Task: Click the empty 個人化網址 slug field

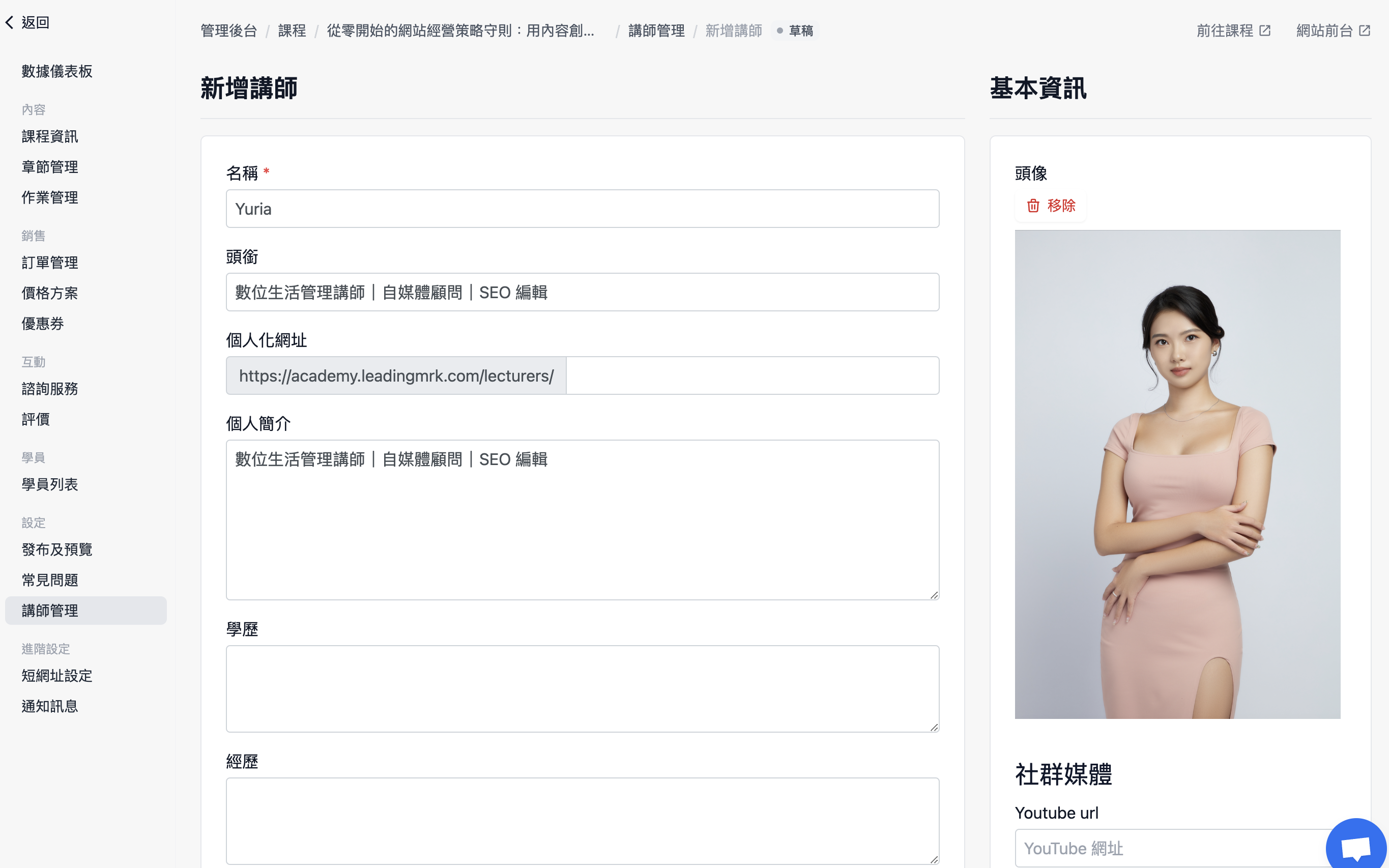Action: point(753,375)
